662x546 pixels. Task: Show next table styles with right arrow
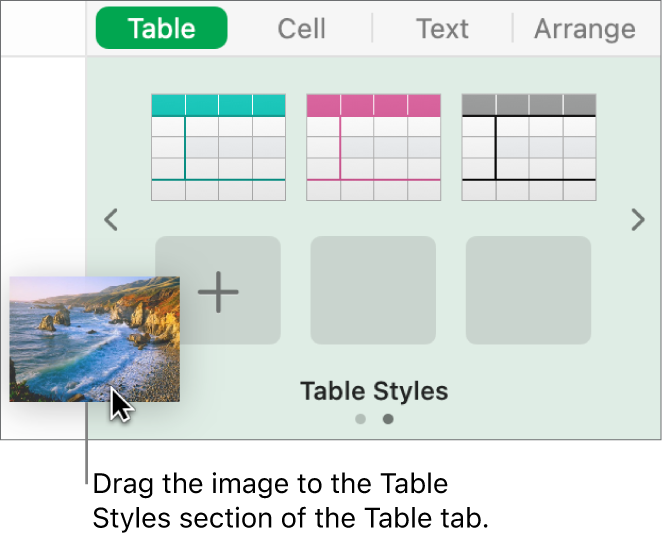coord(637,220)
